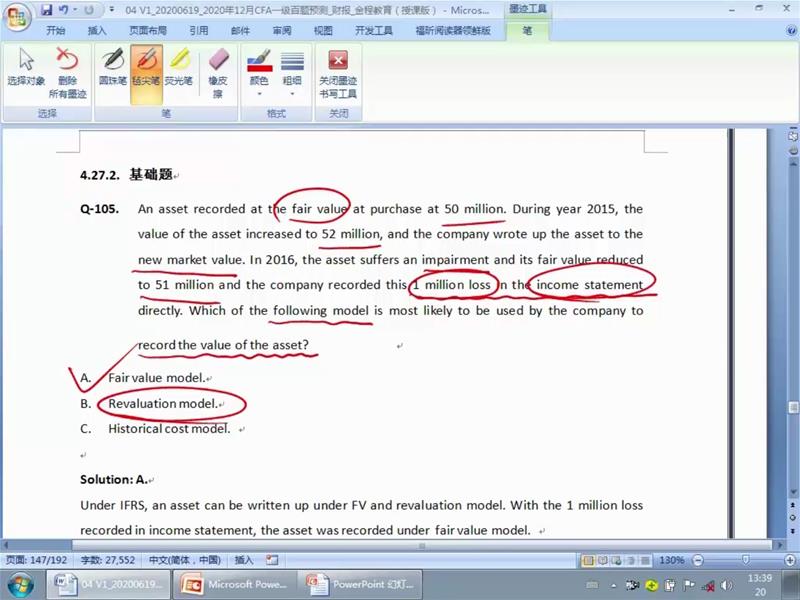Viewport: 800px width, 600px height.
Task: Click the Office button
Action: click(17, 18)
